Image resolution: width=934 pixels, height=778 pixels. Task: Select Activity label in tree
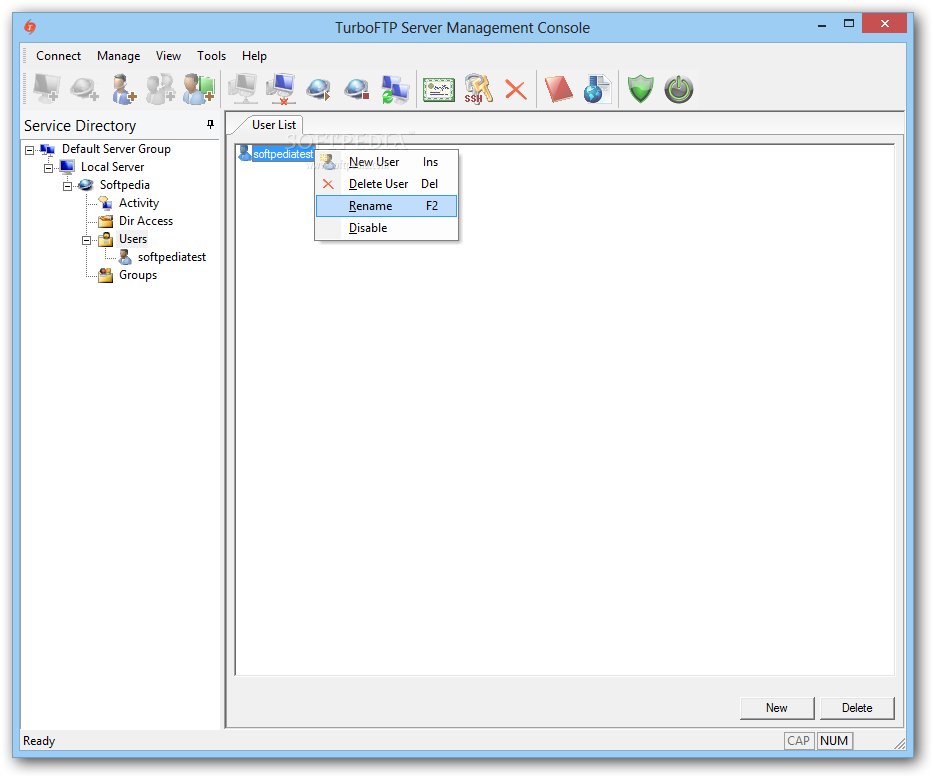[139, 203]
